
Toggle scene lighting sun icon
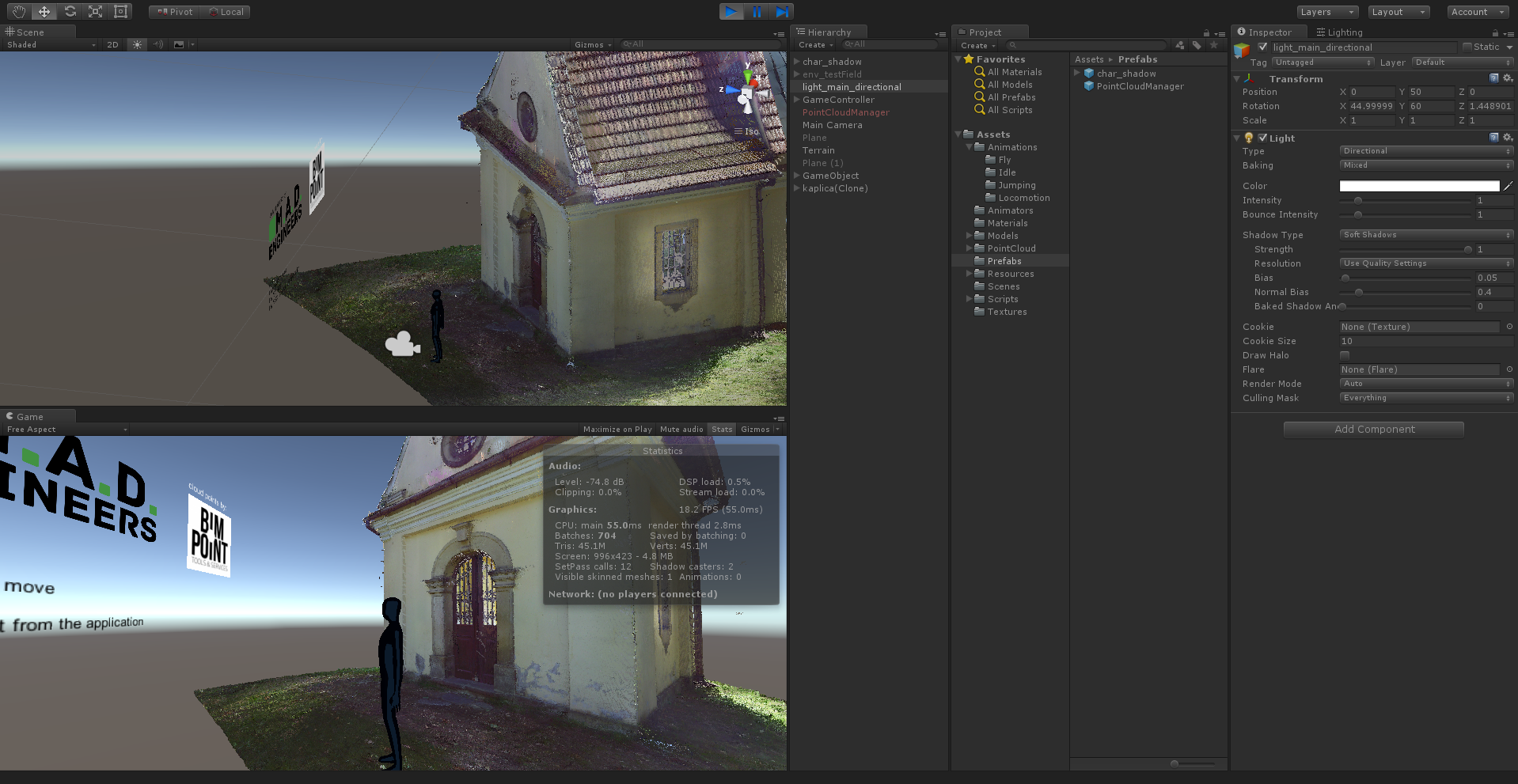tap(138, 45)
